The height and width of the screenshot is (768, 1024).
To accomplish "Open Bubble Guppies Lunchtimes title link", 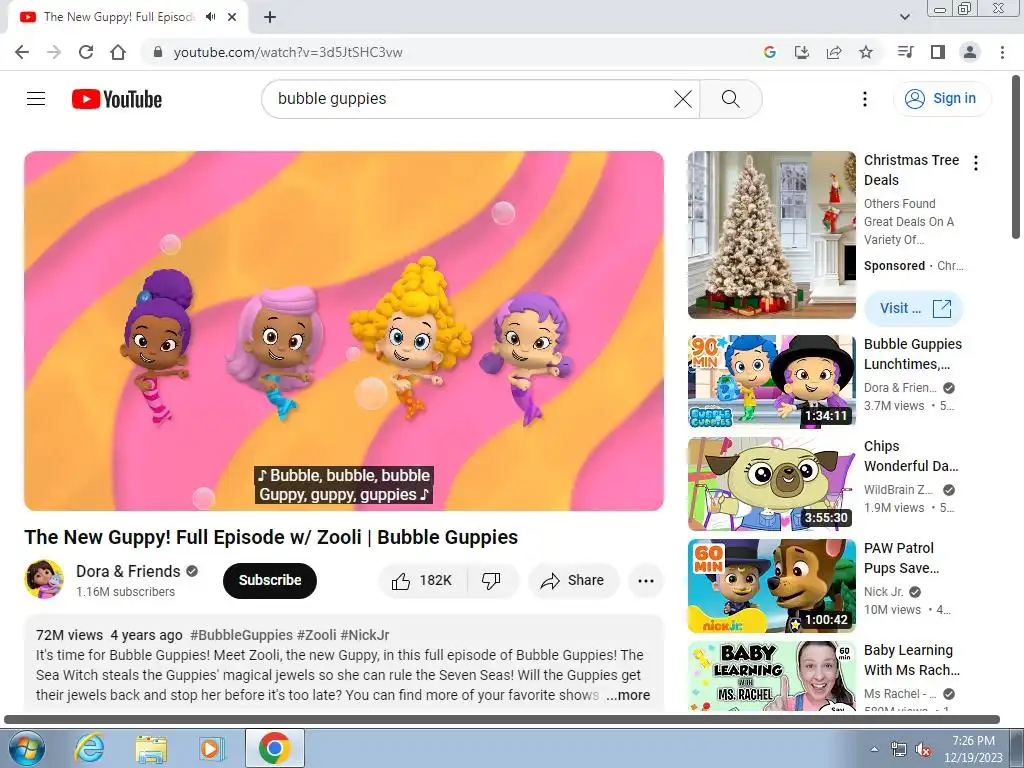I will 912,354.
